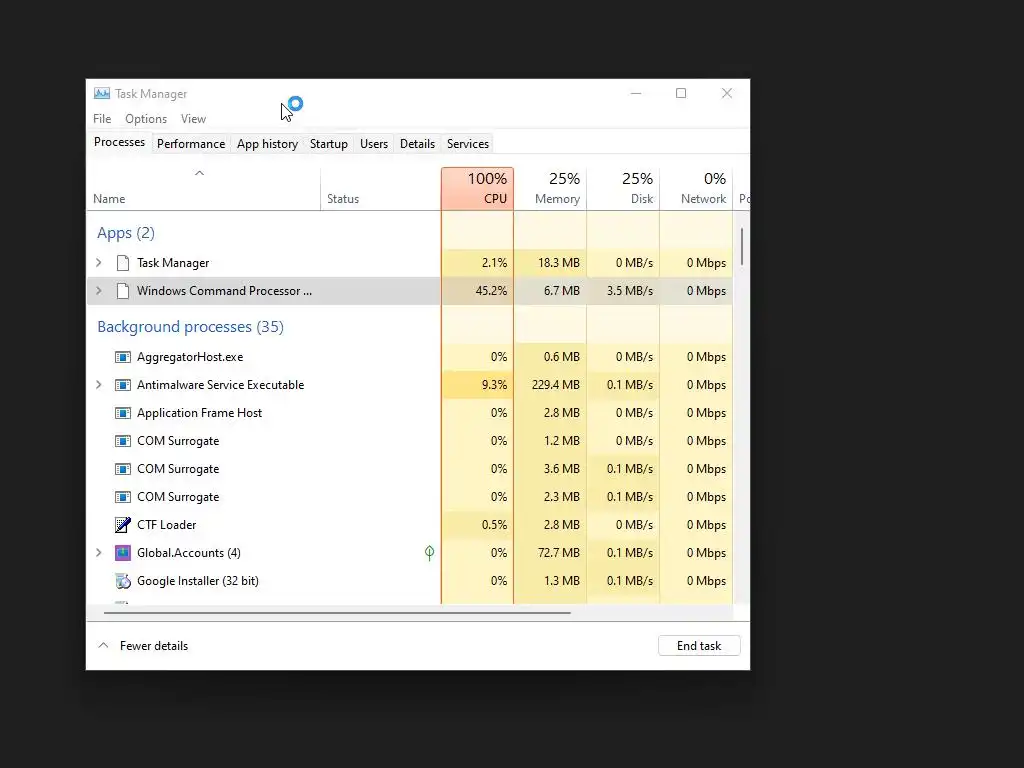Click the 3.5 MB/s disk value
Image resolution: width=1024 pixels, height=768 pixels.
click(630, 291)
